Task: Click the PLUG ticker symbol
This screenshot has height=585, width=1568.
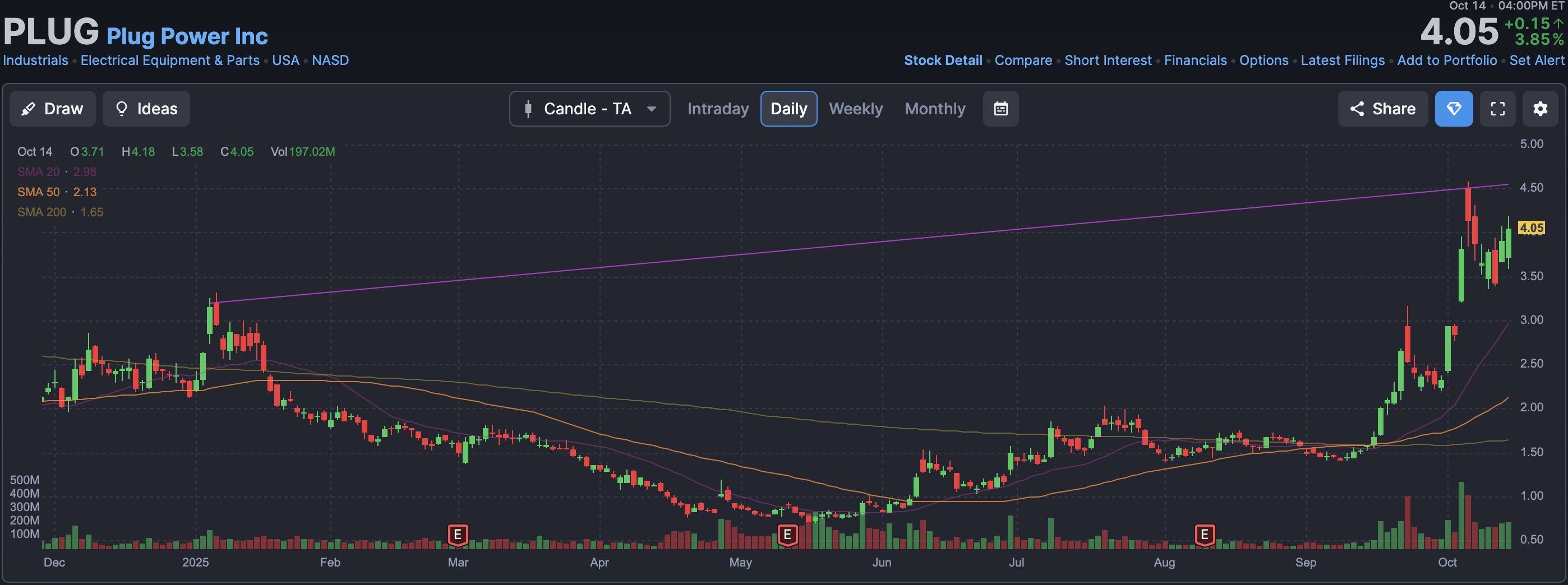Action: tap(51, 31)
